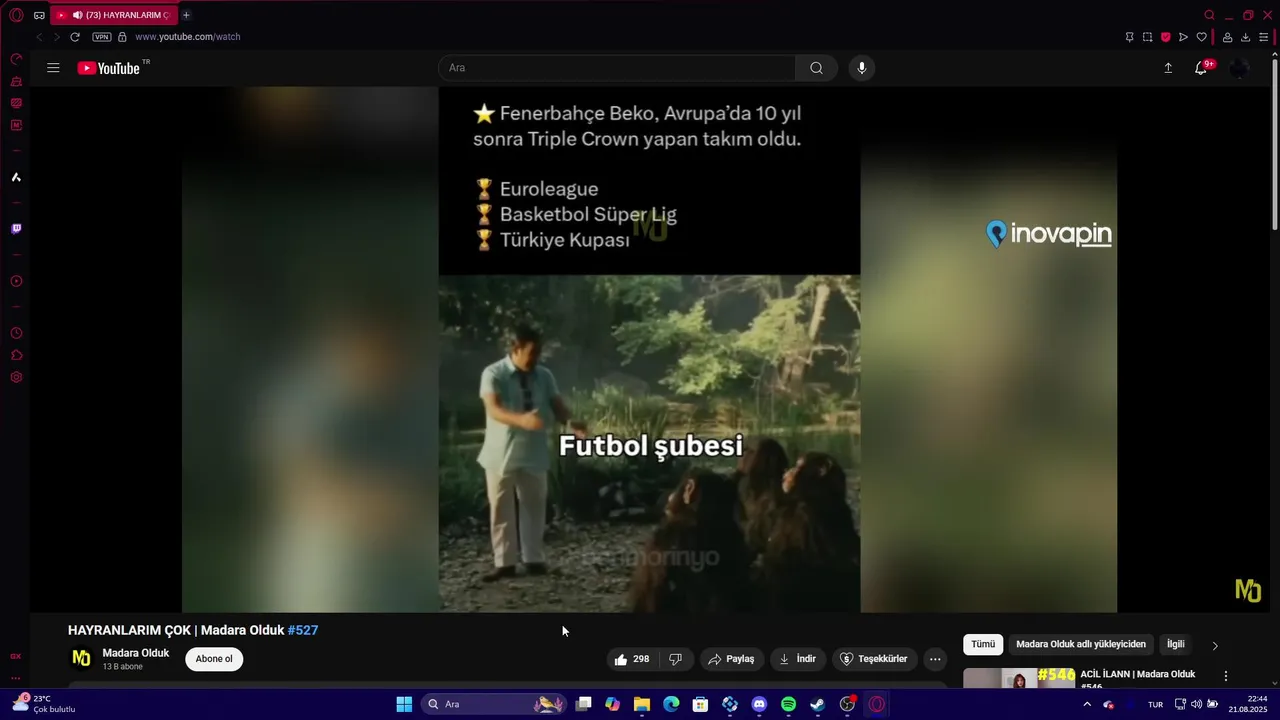The image size is (1280, 720).
Task: Click the video player area
Action: coord(649,349)
